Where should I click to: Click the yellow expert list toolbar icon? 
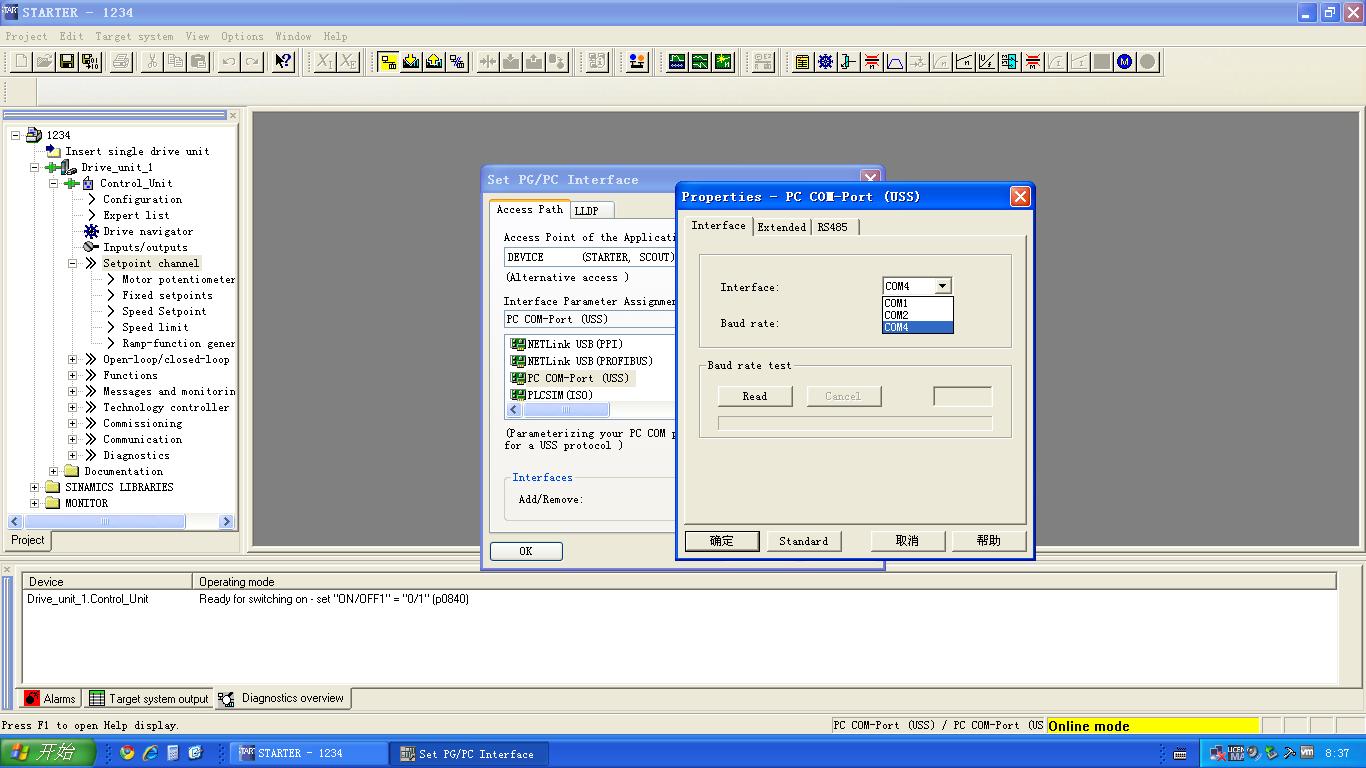(802, 62)
